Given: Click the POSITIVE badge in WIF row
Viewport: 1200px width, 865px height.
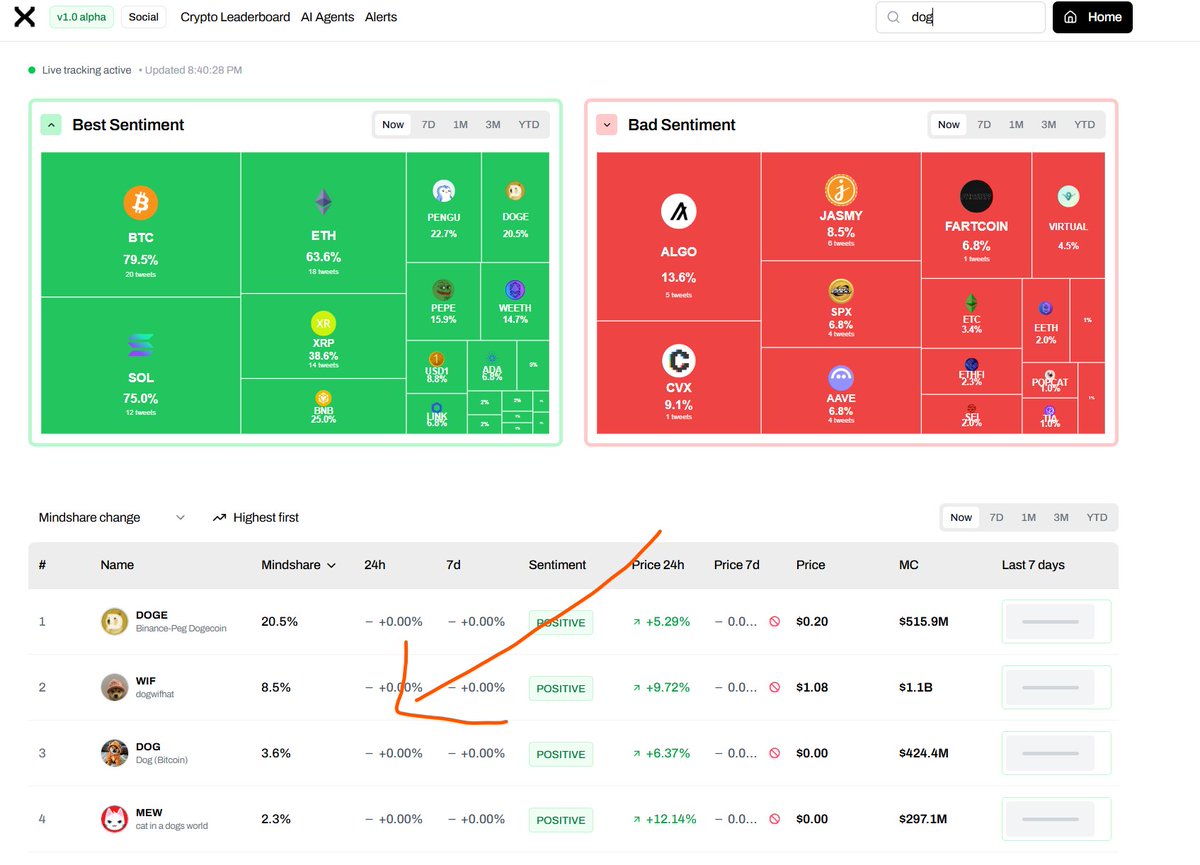Looking at the screenshot, I should click(x=560, y=688).
